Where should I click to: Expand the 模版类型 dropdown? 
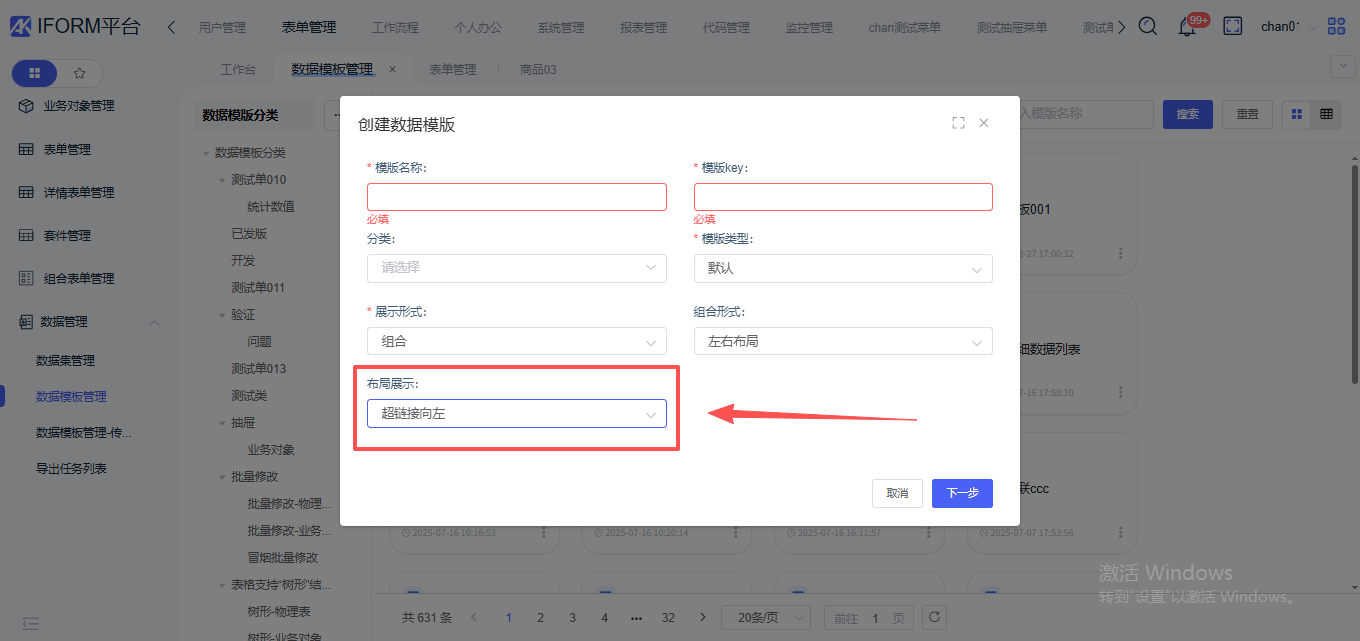pyautogui.click(x=842, y=268)
